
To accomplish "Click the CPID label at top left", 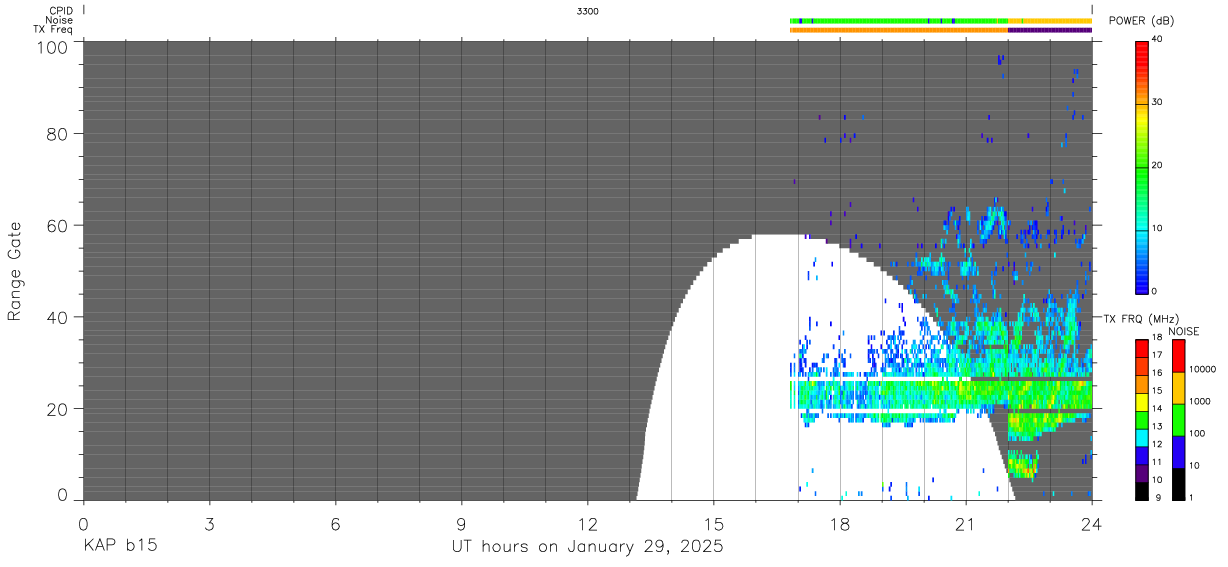I will [60, 10].
